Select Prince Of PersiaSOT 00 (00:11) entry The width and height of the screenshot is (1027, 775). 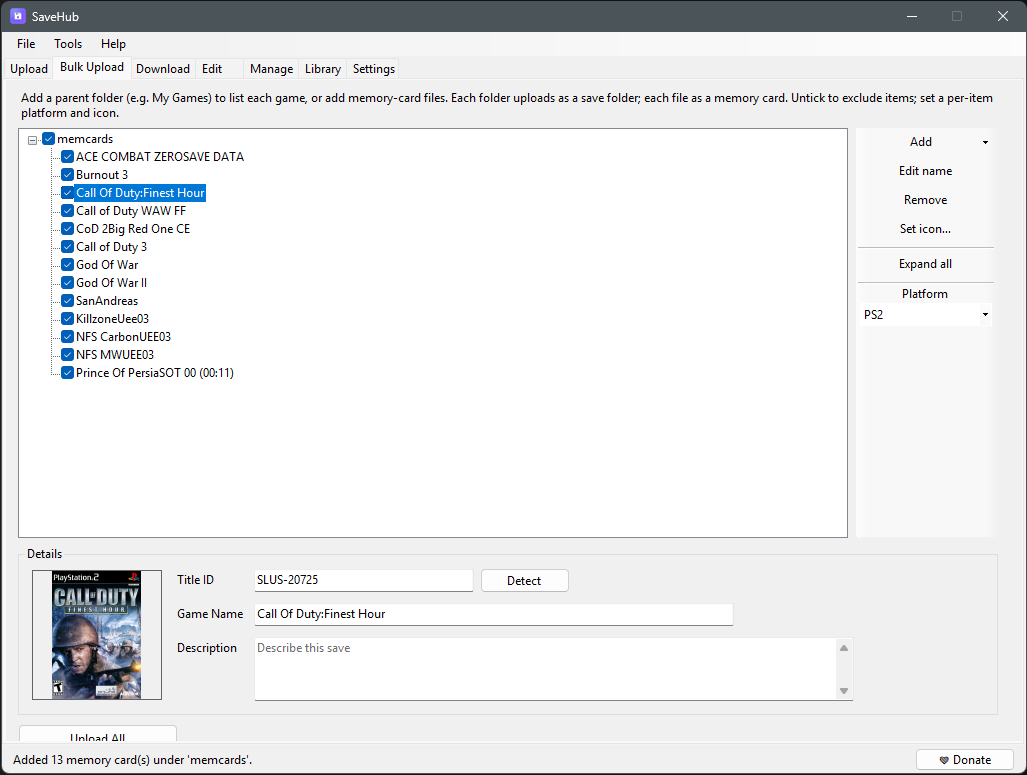click(x=155, y=373)
